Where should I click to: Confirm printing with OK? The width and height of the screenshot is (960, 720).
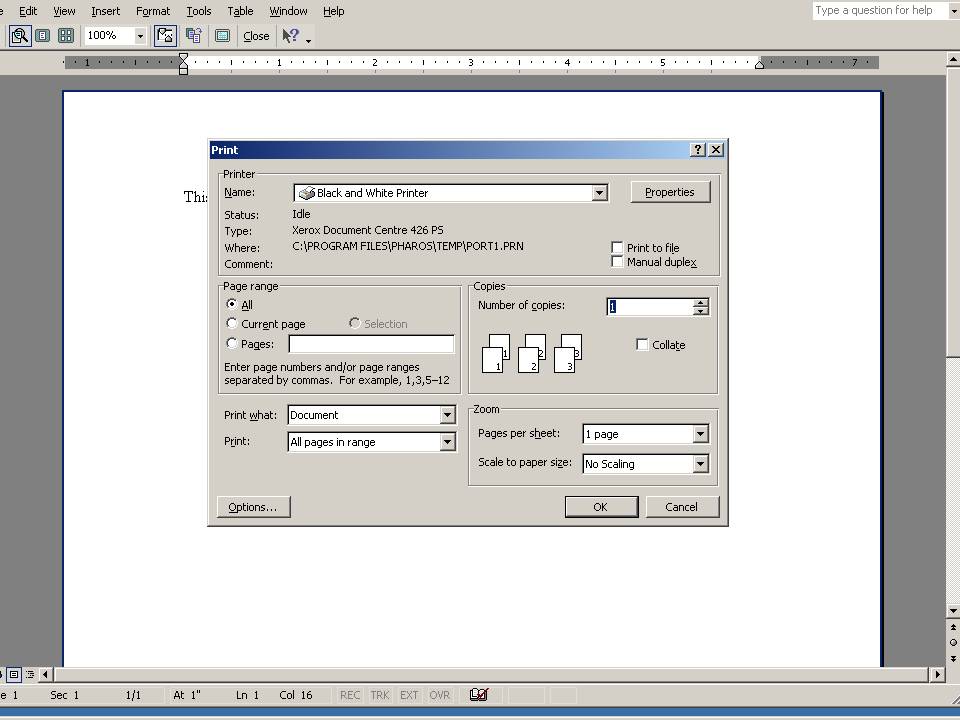pyautogui.click(x=601, y=507)
